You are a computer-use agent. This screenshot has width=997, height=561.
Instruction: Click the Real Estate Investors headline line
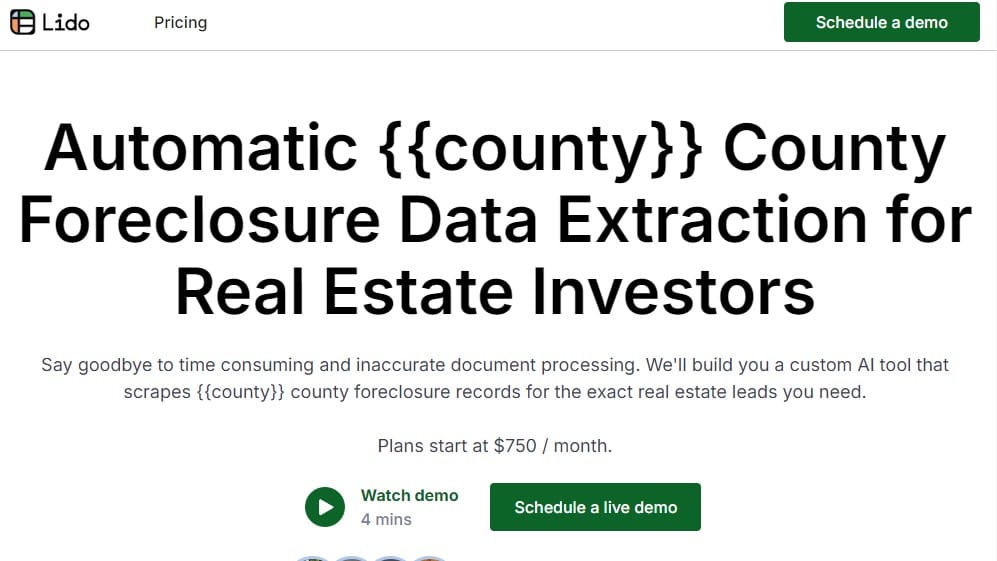[x=495, y=292]
